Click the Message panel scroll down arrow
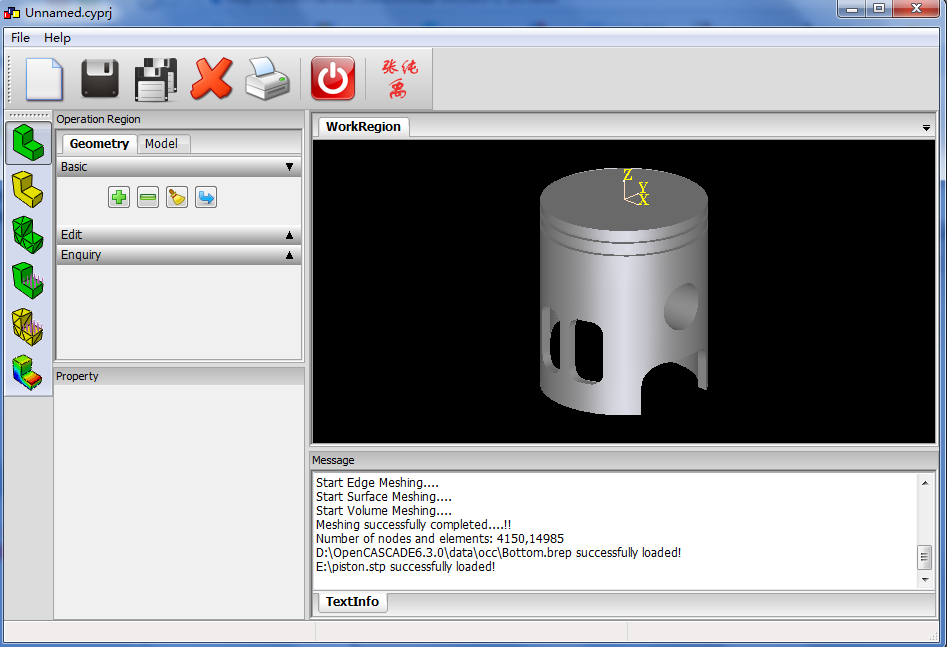Image resolution: width=947 pixels, height=647 pixels. tap(925, 580)
